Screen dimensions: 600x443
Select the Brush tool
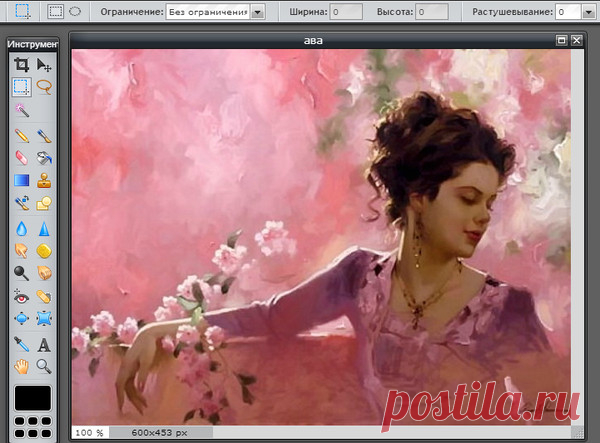[44, 136]
